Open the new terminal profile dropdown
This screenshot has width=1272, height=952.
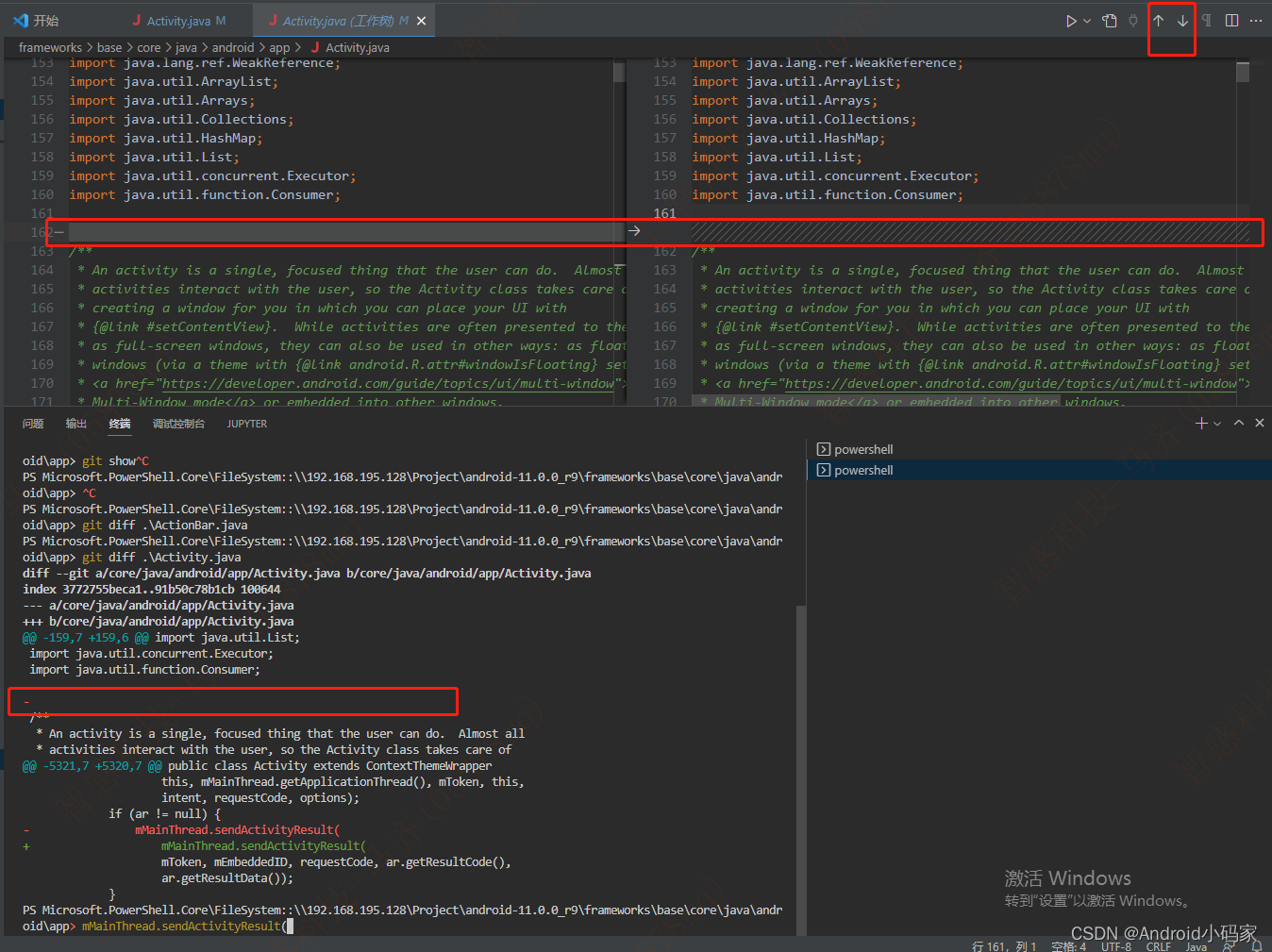click(1217, 424)
